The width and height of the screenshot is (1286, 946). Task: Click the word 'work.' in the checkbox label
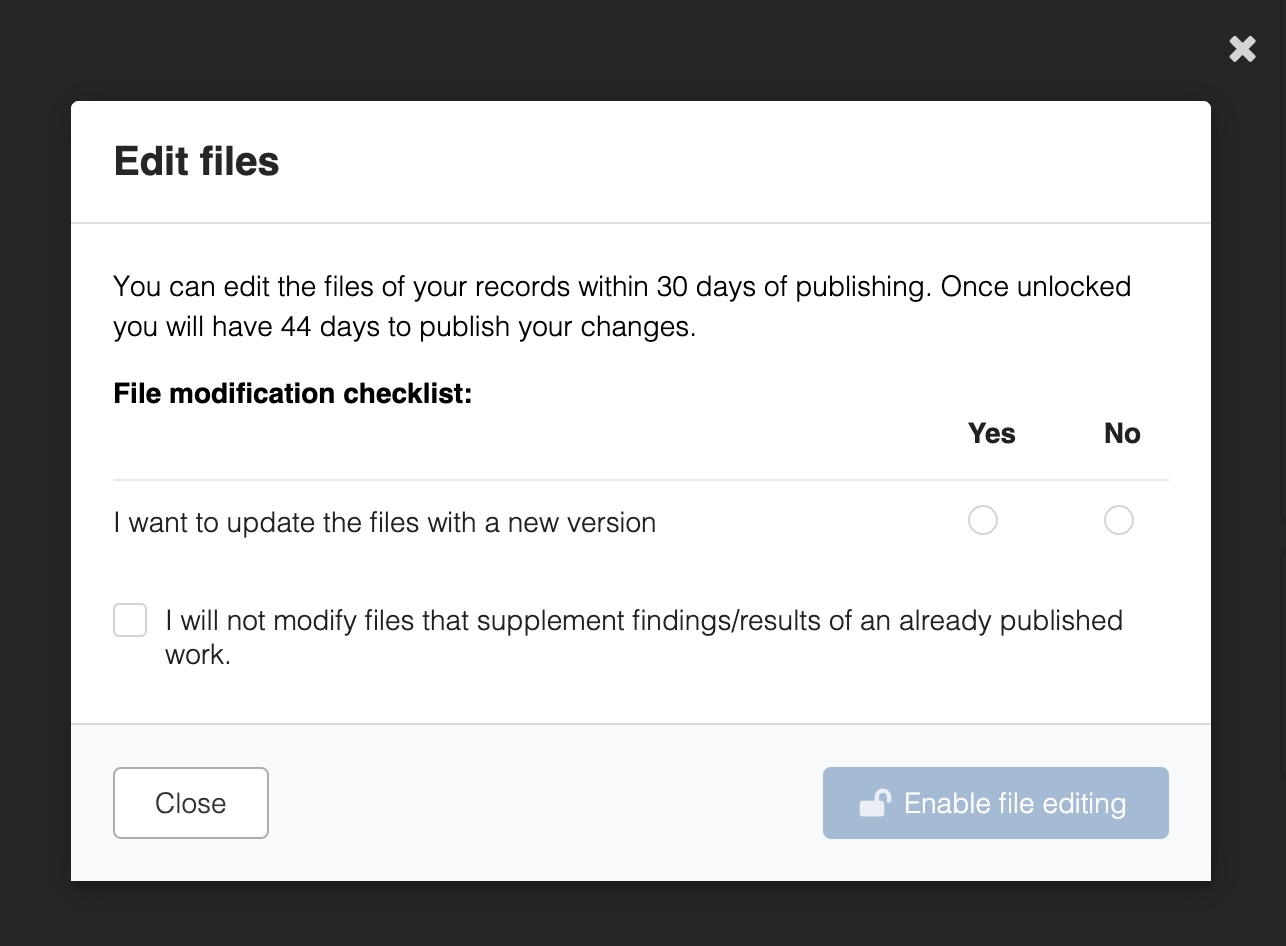[x=198, y=655]
